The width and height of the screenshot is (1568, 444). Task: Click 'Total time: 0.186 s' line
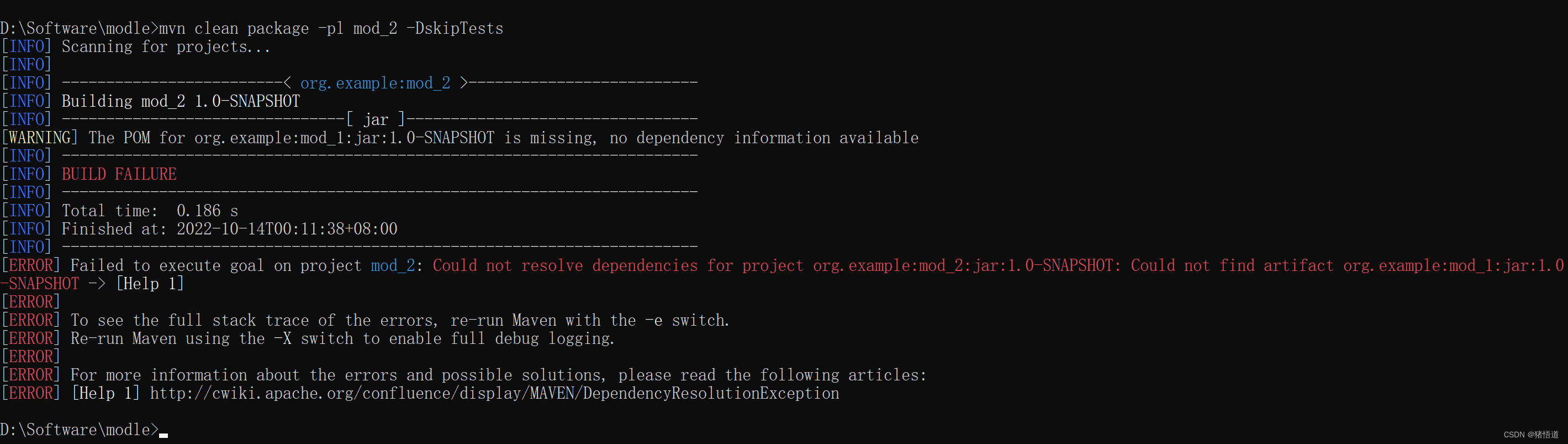(150, 211)
